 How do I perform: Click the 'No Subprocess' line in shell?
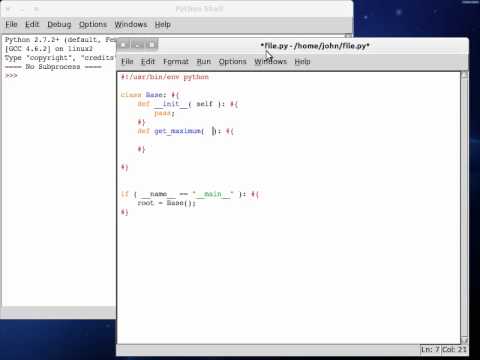pos(53,67)
